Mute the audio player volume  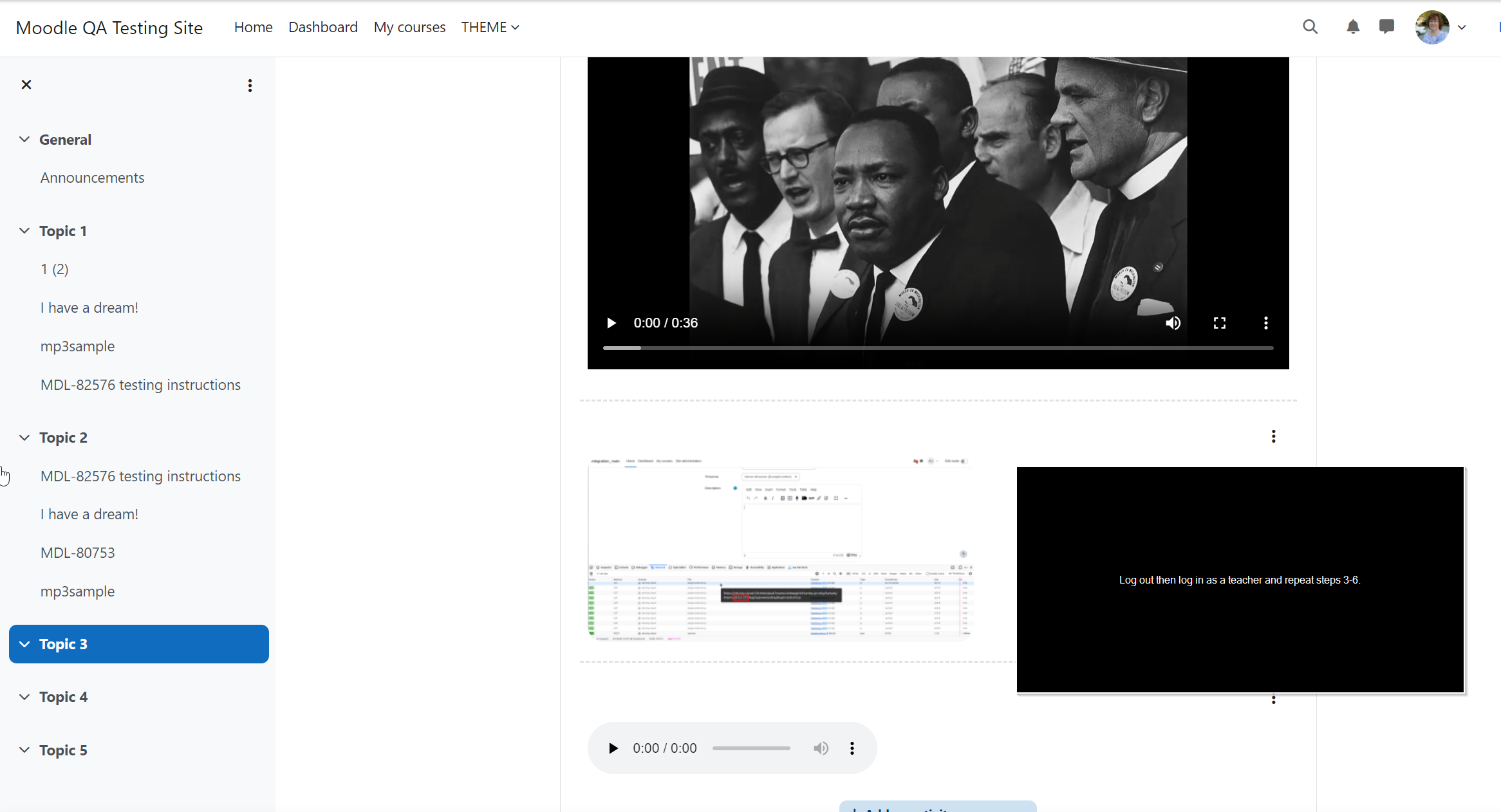coord(821,748)
